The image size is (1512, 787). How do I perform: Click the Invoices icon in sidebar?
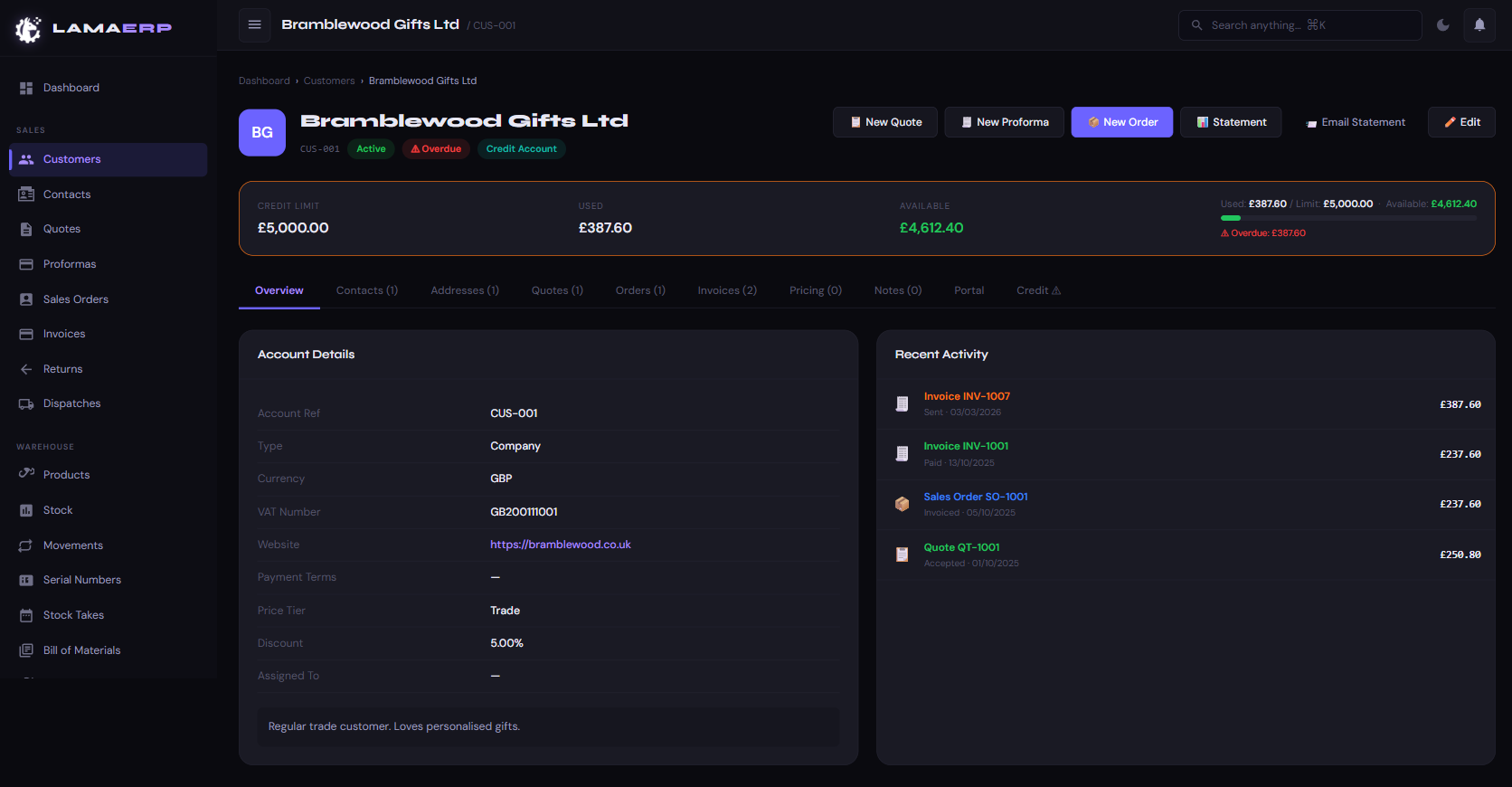pos(26,334)
